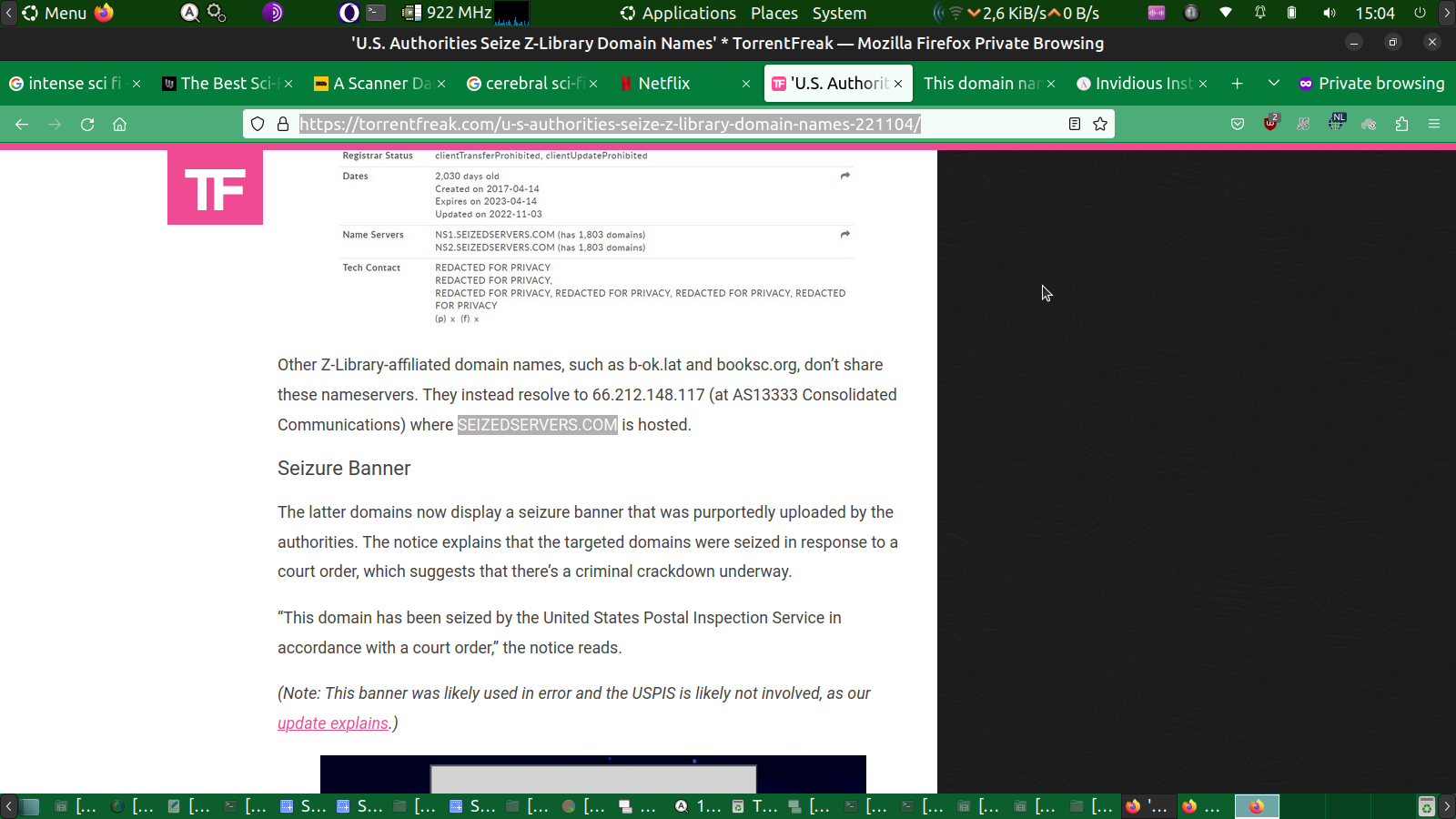Switch to the 'cerebral sci-fi' tab
The height and width of the screenshot is (819, 1456).
coord(531,84)
